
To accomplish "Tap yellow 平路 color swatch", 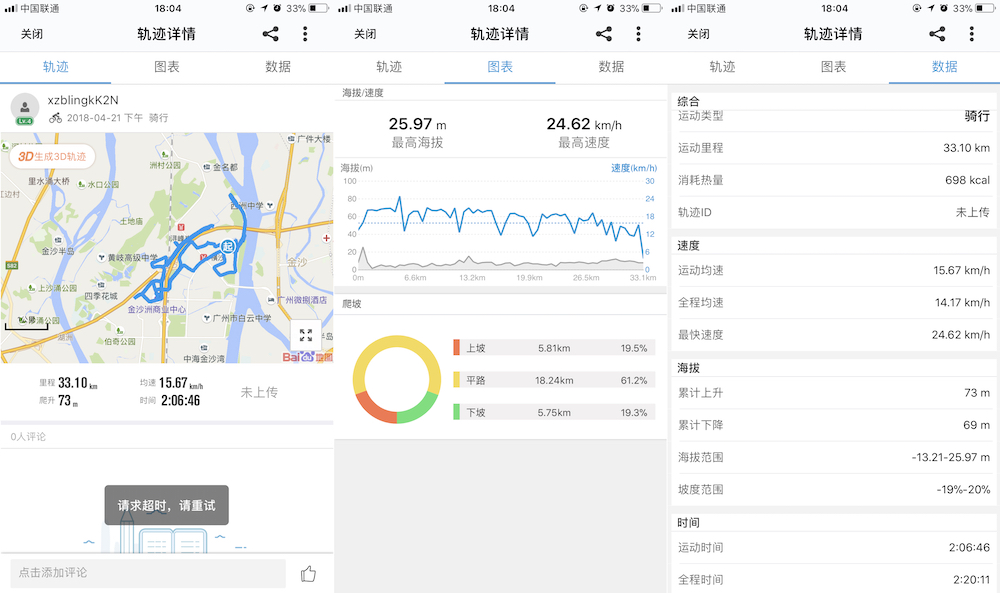I will (x=457, y=380).
